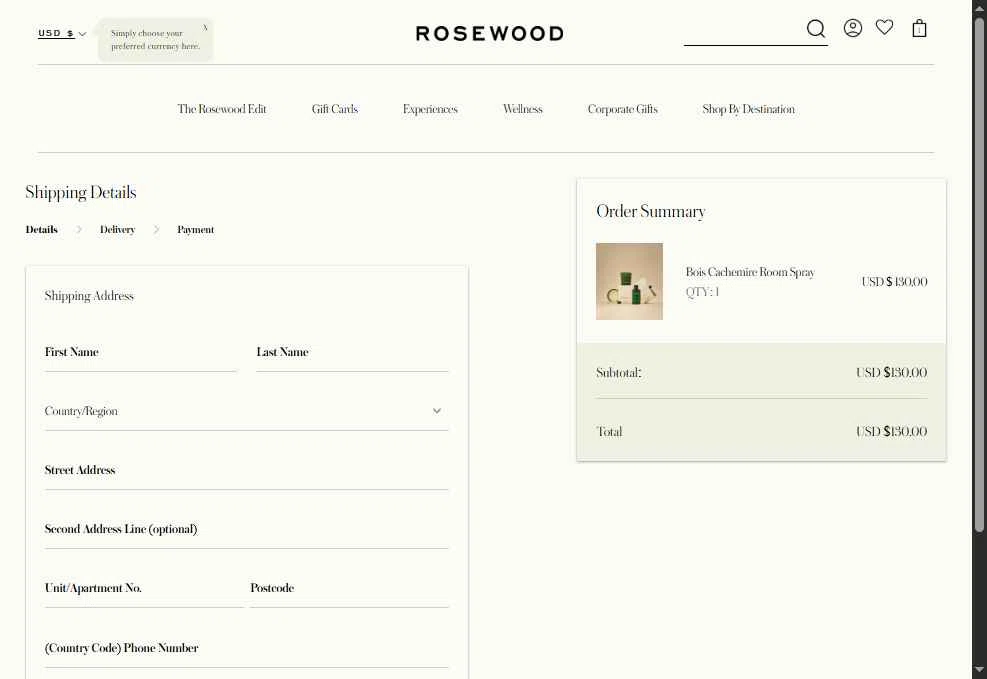Image resolution: width=987 pixels, height=679 pixels.
Task: Click the Bois Cachemire Room Spray product name
Action: [750, 272]
